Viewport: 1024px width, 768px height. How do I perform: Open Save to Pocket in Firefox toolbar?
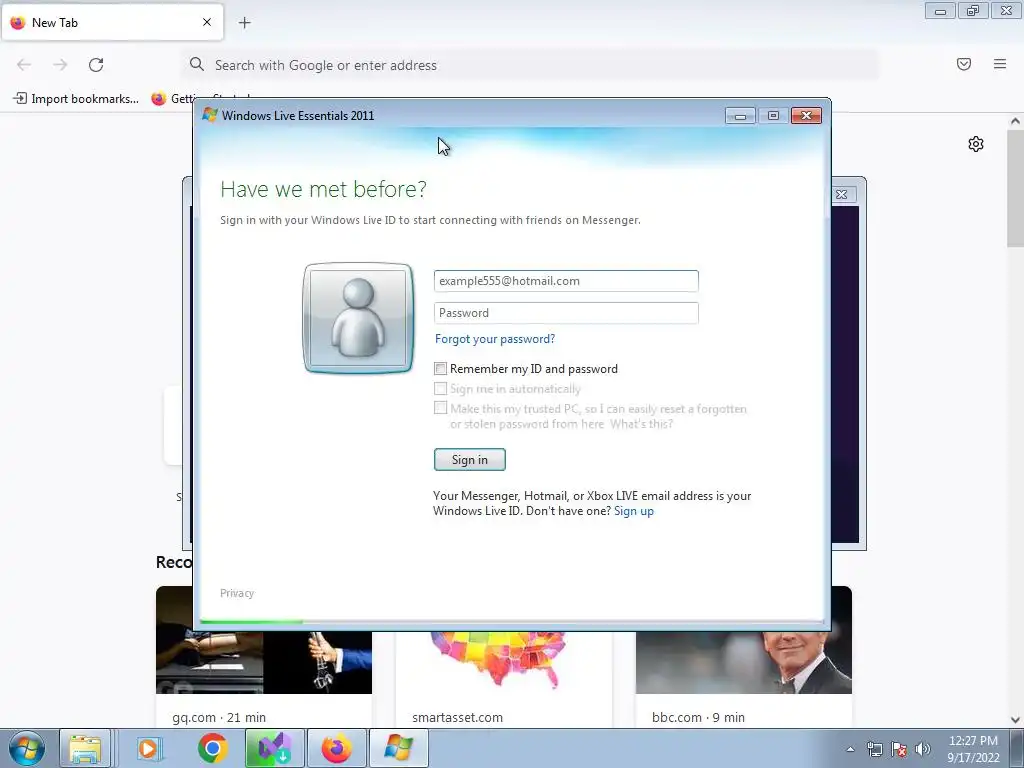(x=964, y=64)
